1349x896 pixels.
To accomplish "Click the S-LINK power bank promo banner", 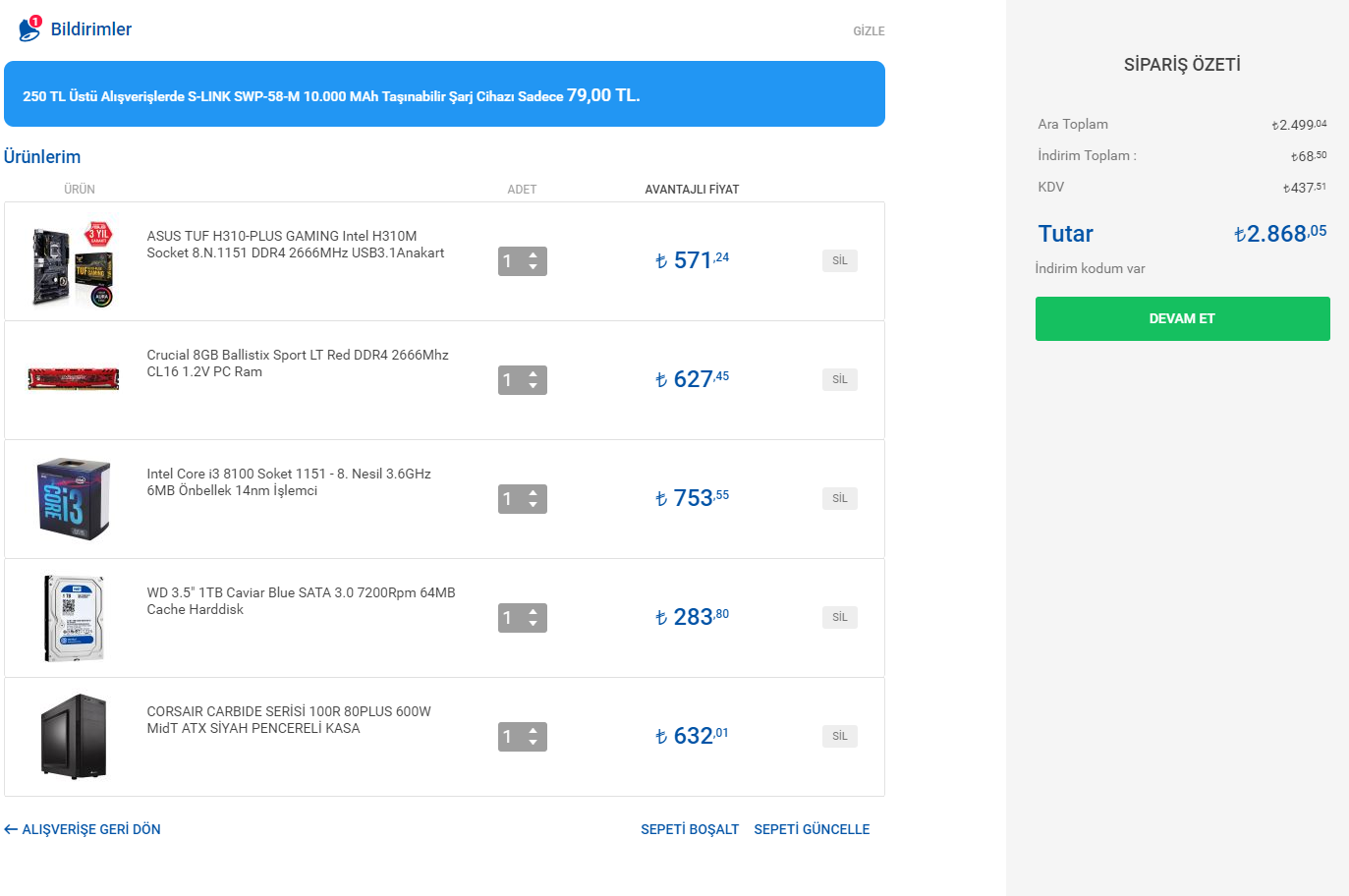I will click(x=444, y=94).
